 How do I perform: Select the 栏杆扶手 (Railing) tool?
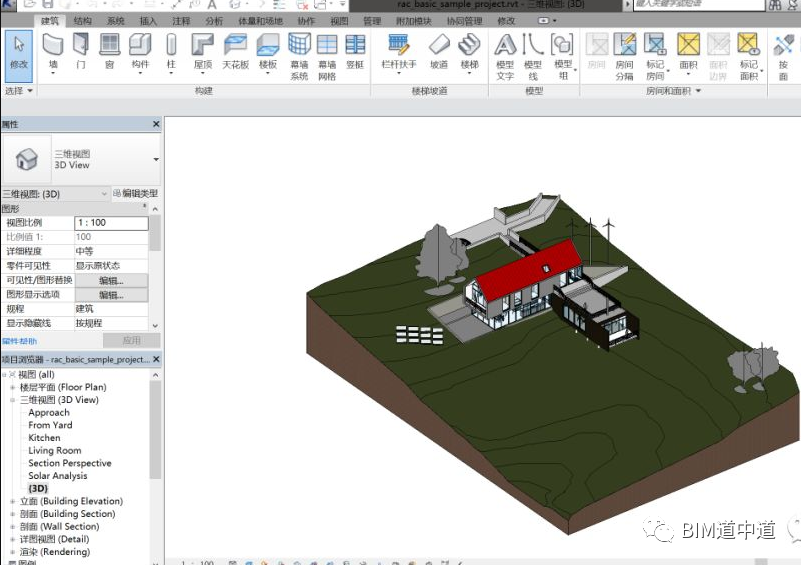point(399,52)
